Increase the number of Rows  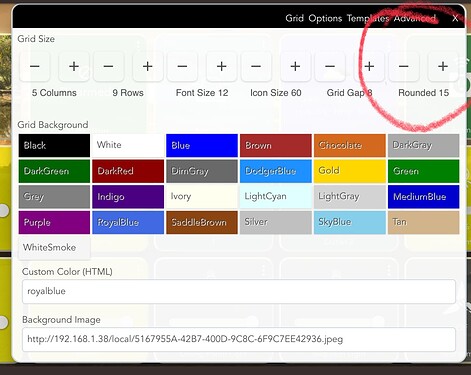tap(148, 66)
